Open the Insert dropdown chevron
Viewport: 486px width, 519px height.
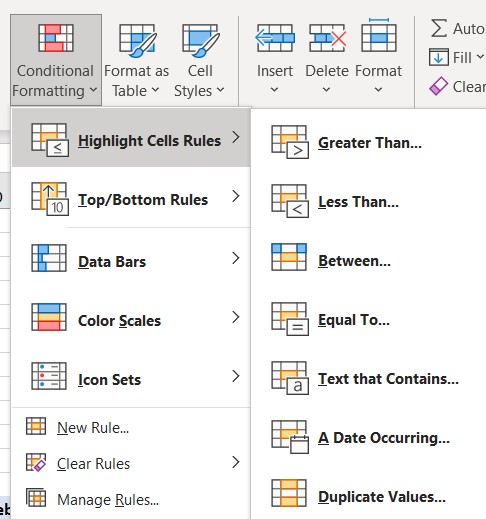pos(274,89)
